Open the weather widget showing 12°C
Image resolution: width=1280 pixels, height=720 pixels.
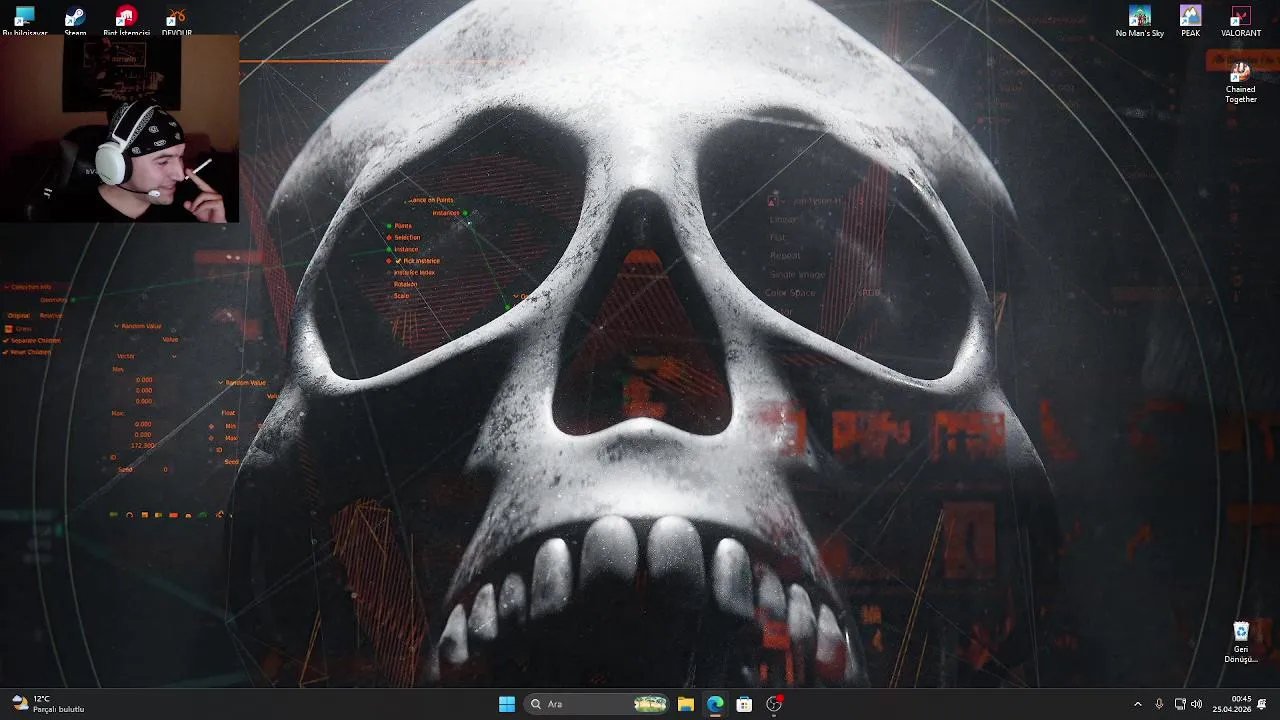point(47,704)
